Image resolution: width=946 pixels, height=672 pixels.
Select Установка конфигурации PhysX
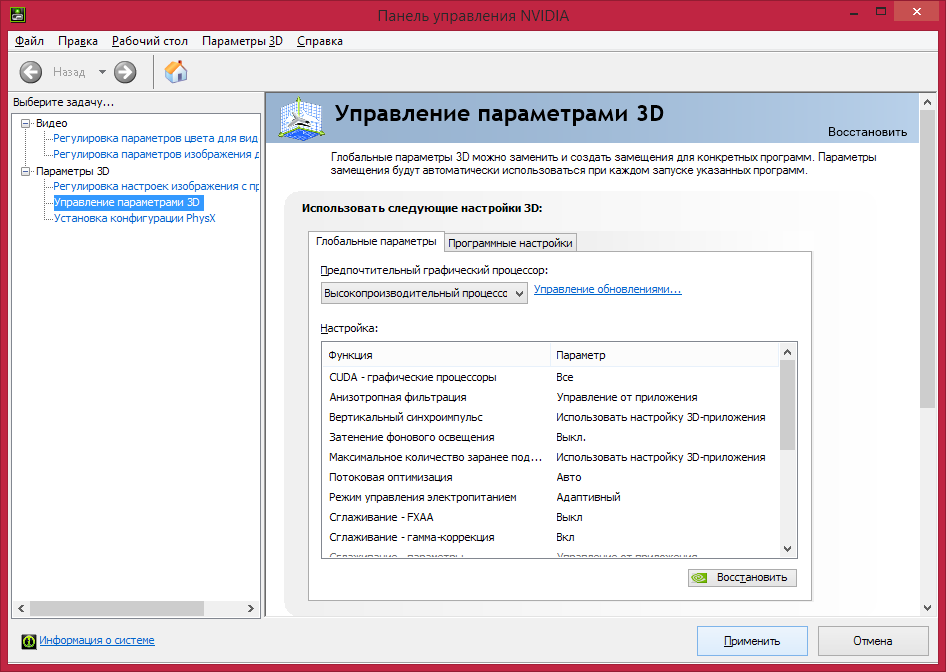click(135, 218)
